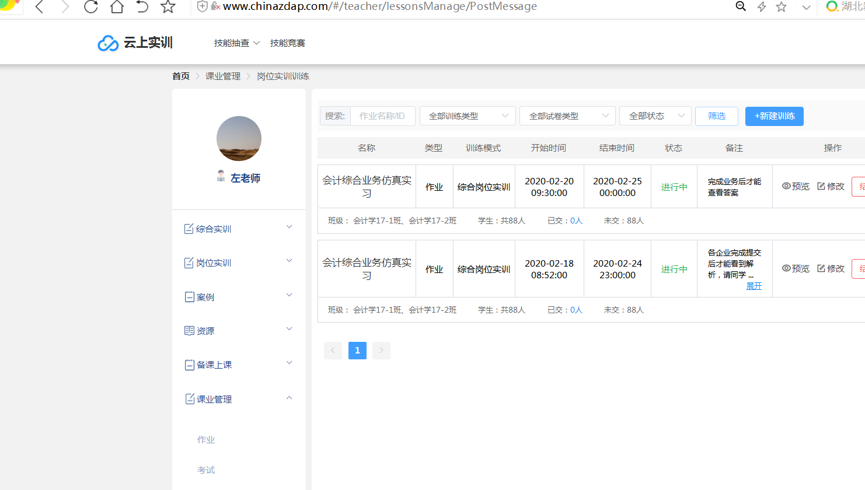Click the browser reload icon
The height and width of the screenshot is (490, 865).
(91, 7)
